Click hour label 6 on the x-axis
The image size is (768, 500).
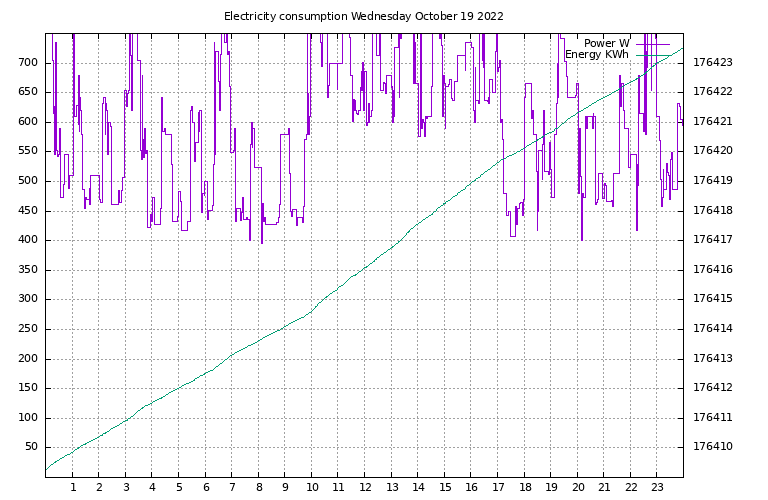coord(206,488)
